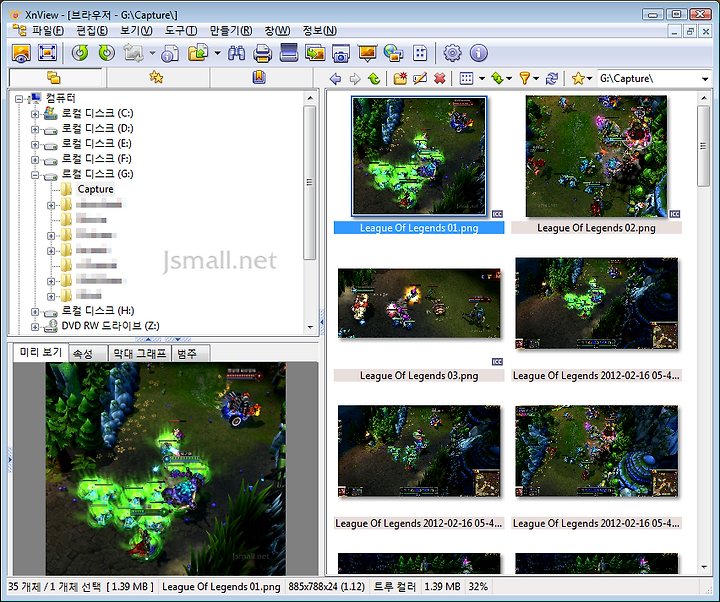The height and width of the screenshot is (602, 720).
Task: Click the fullscreen view toolbar icon
Action: [48, 53]
